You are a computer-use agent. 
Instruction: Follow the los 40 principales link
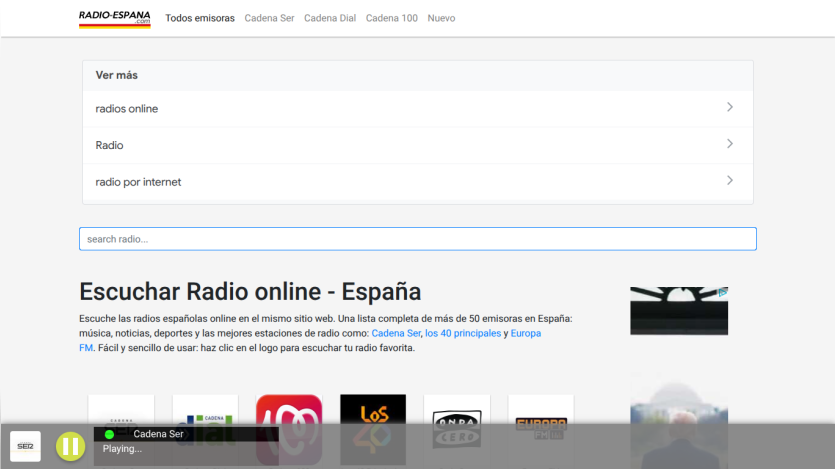(463, 333)
